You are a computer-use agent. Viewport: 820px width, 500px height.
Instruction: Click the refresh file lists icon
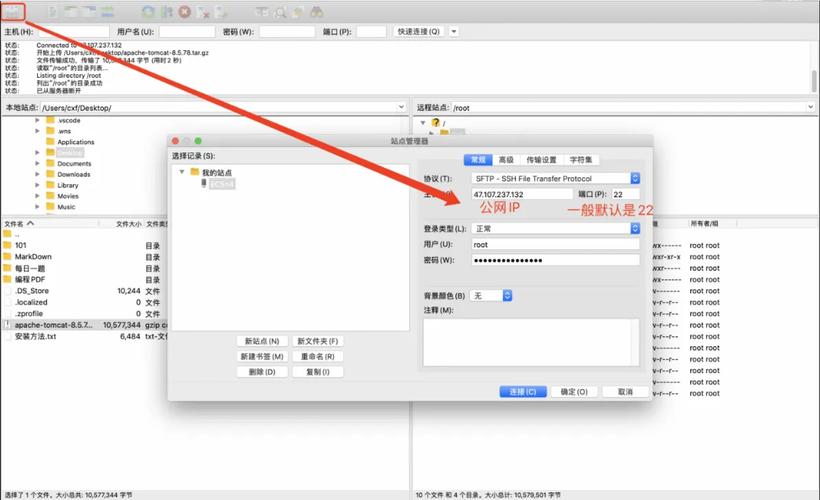tap(149, 12)
